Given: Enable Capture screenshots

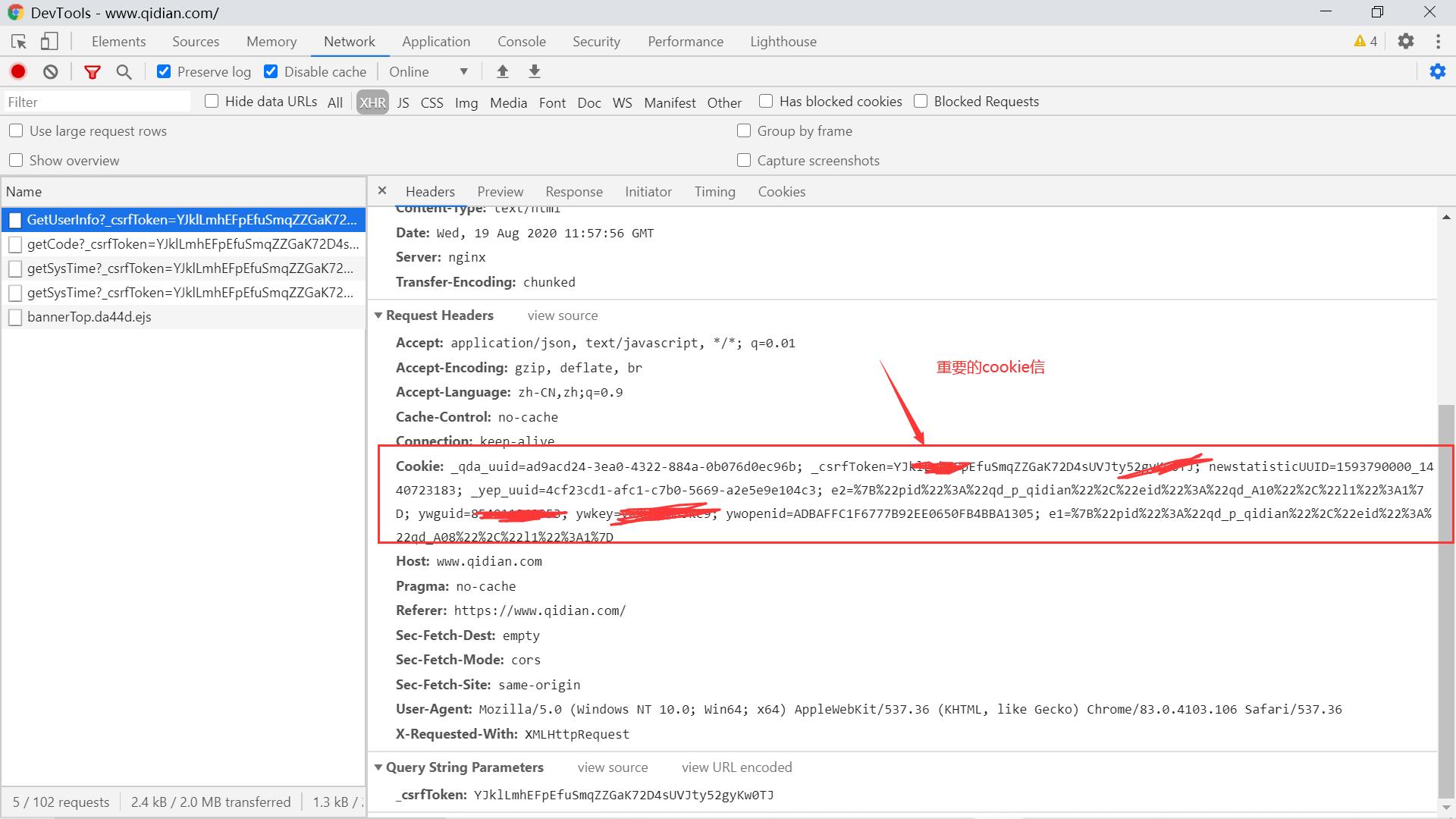Looking at the screenshot, I should click(x=743, y=160).
